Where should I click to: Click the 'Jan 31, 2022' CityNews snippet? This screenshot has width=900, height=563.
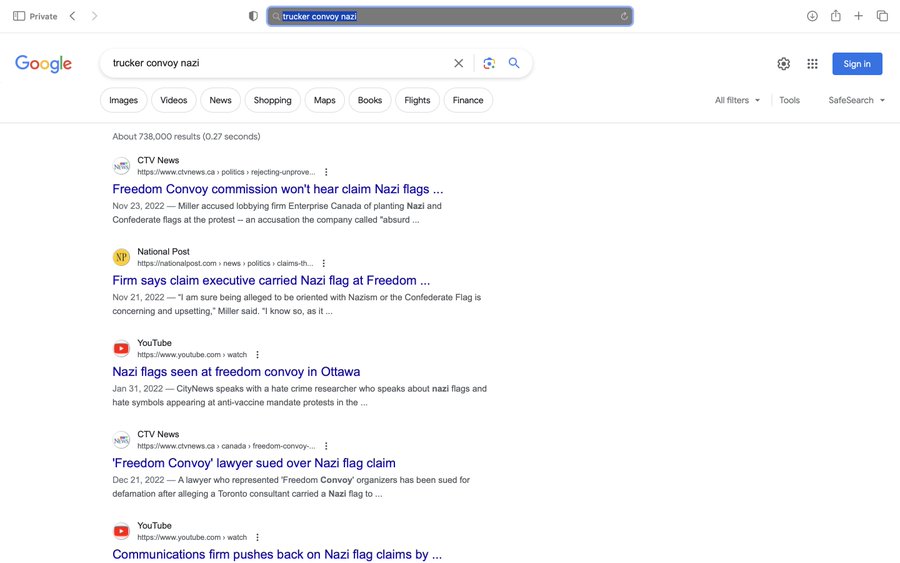pos(300,395)
